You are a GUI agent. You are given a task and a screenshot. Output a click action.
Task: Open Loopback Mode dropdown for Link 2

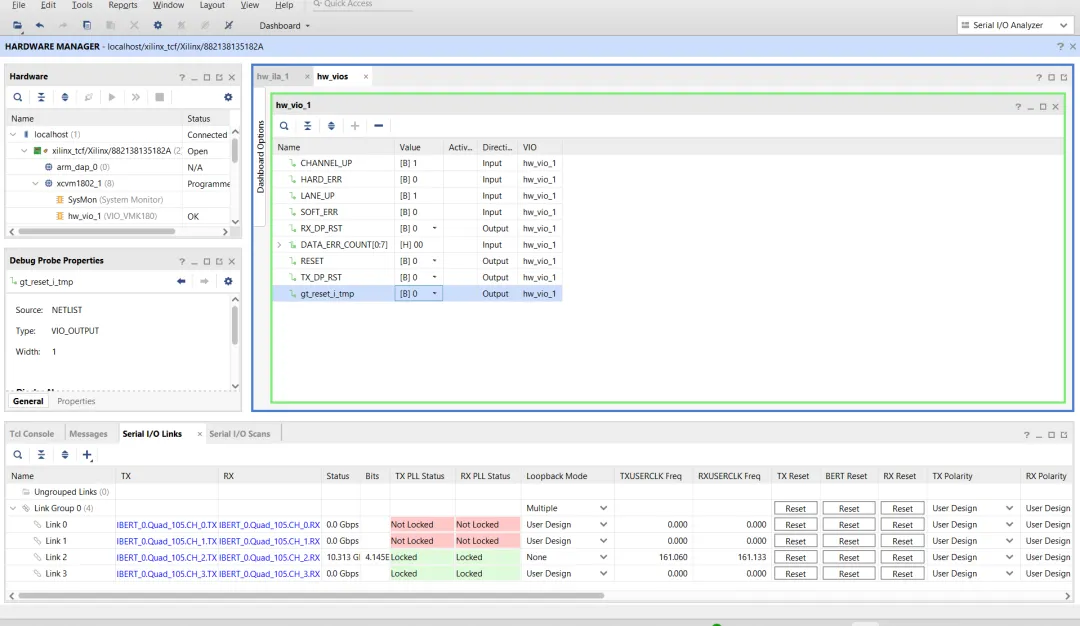603,557
